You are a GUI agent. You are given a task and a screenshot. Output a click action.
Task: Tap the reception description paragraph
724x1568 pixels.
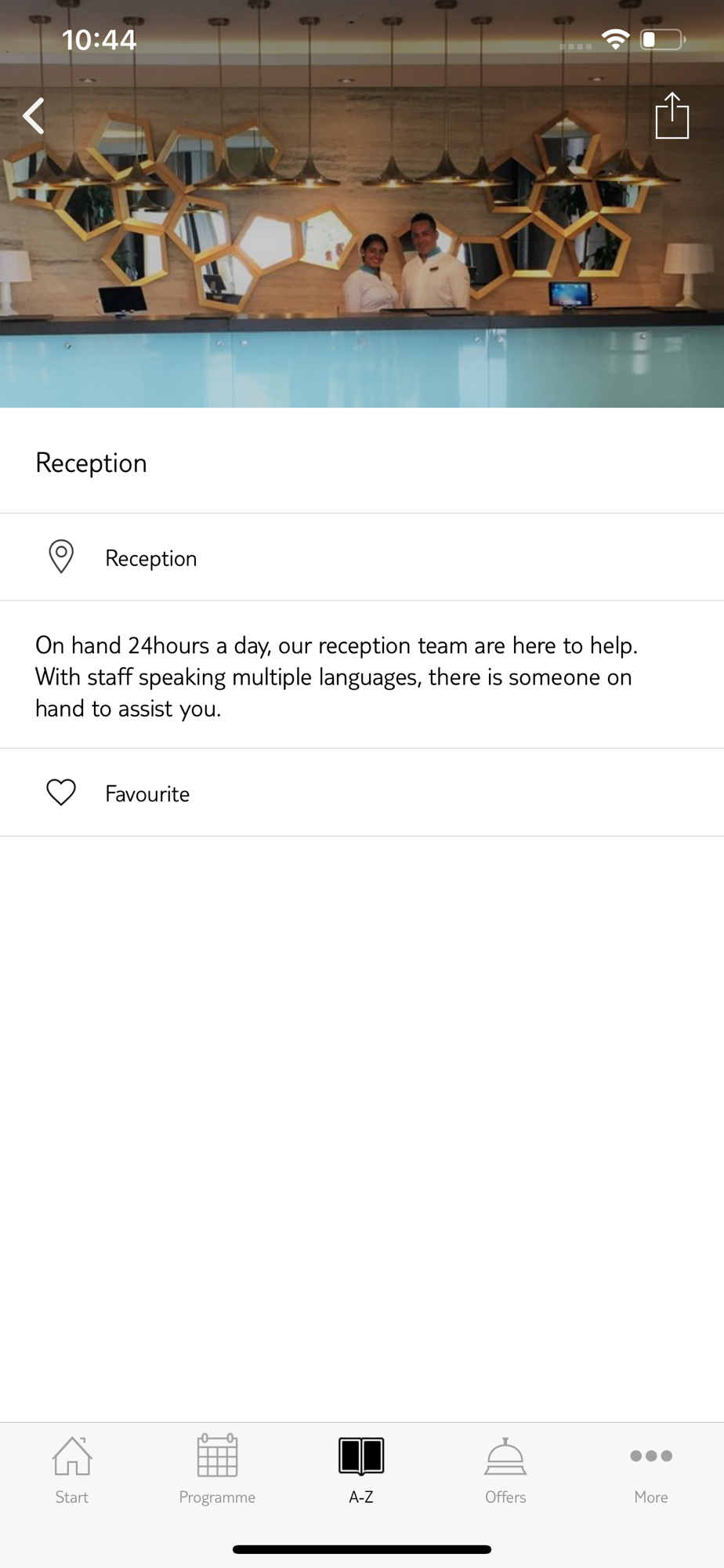tap(337, 677)
